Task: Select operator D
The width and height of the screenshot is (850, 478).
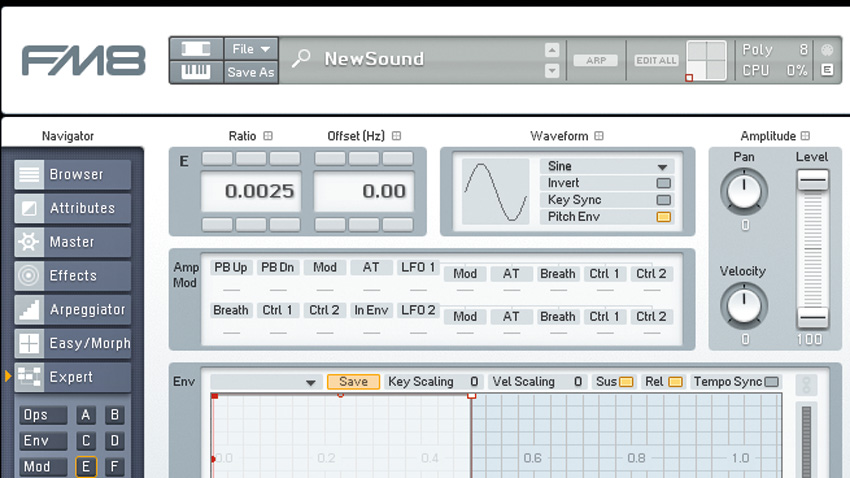Action: point(114,441)
